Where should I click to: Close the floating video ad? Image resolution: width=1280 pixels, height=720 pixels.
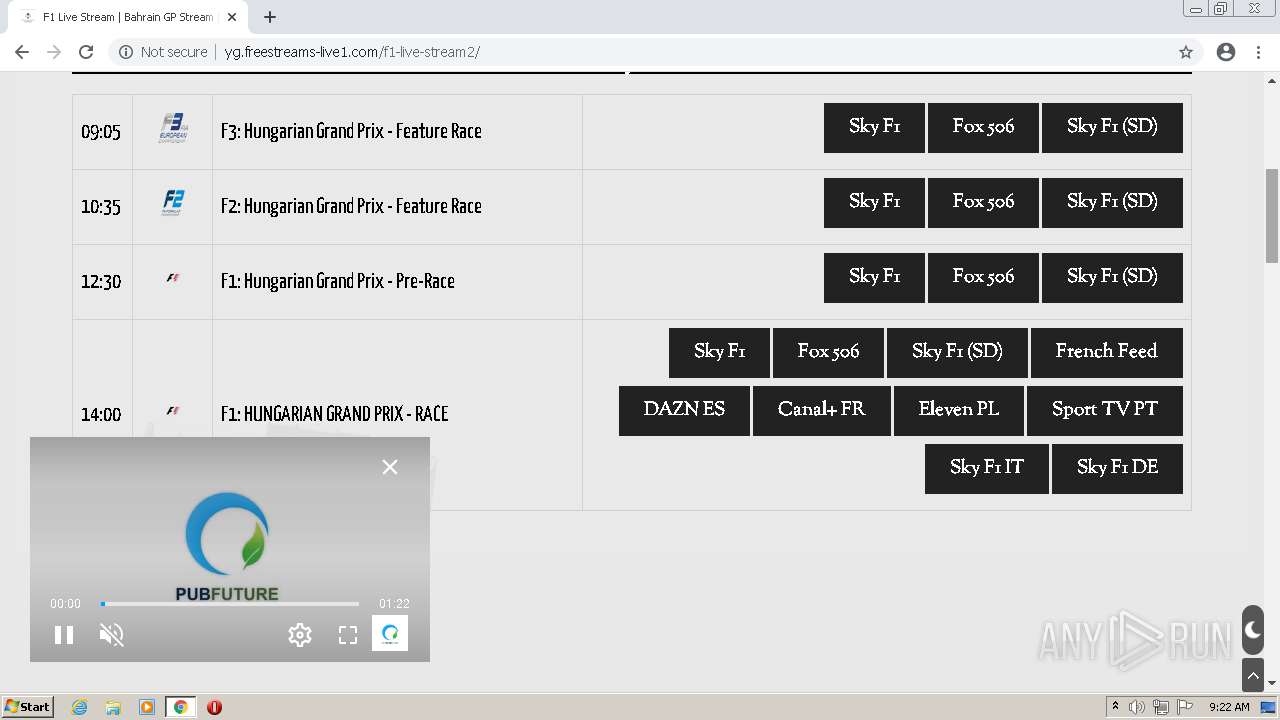click(390, 467)
